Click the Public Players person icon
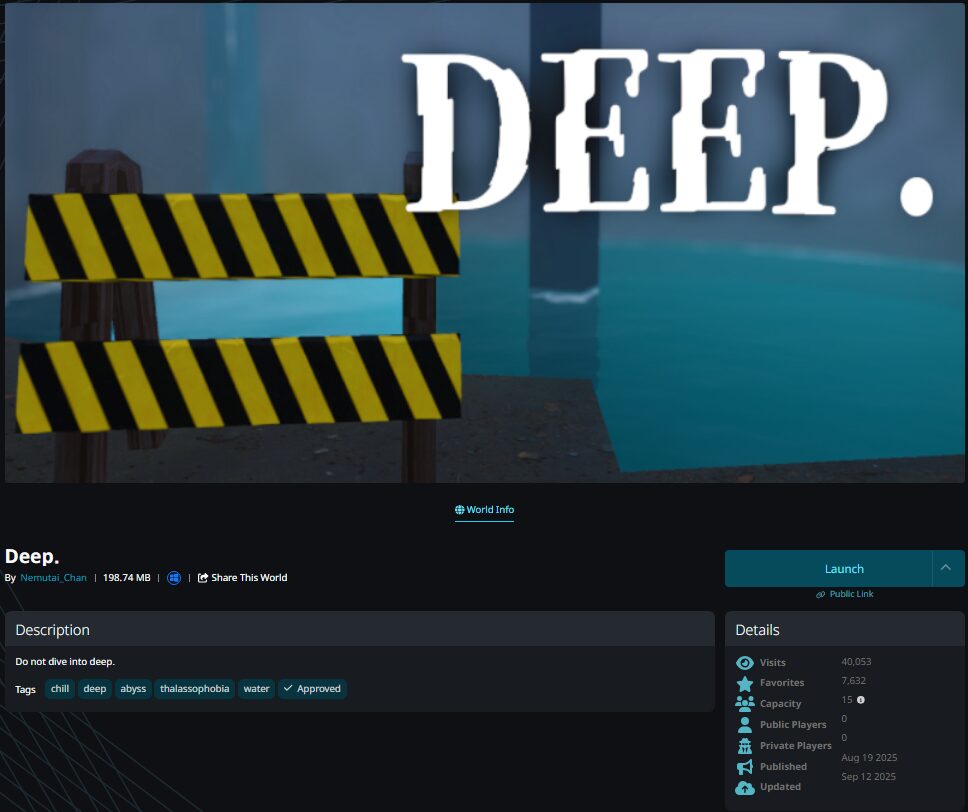This screenshot has width=968, height=812. pyautogui.click(x=745, y=725)
